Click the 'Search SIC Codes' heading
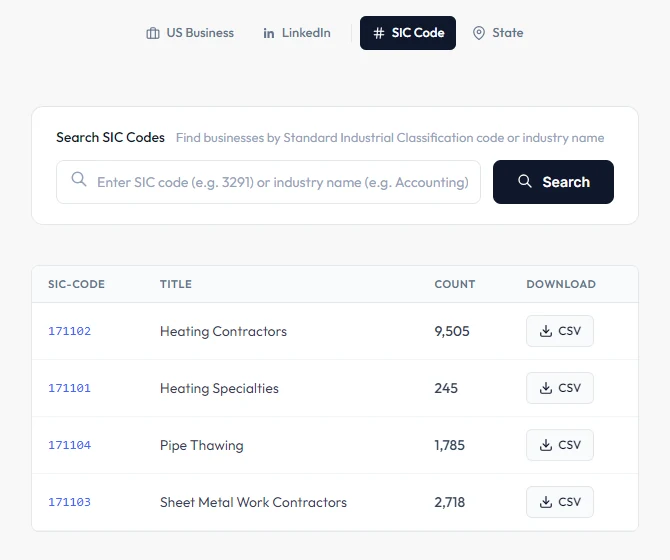The image size is (670, 560). coord(110,138)
